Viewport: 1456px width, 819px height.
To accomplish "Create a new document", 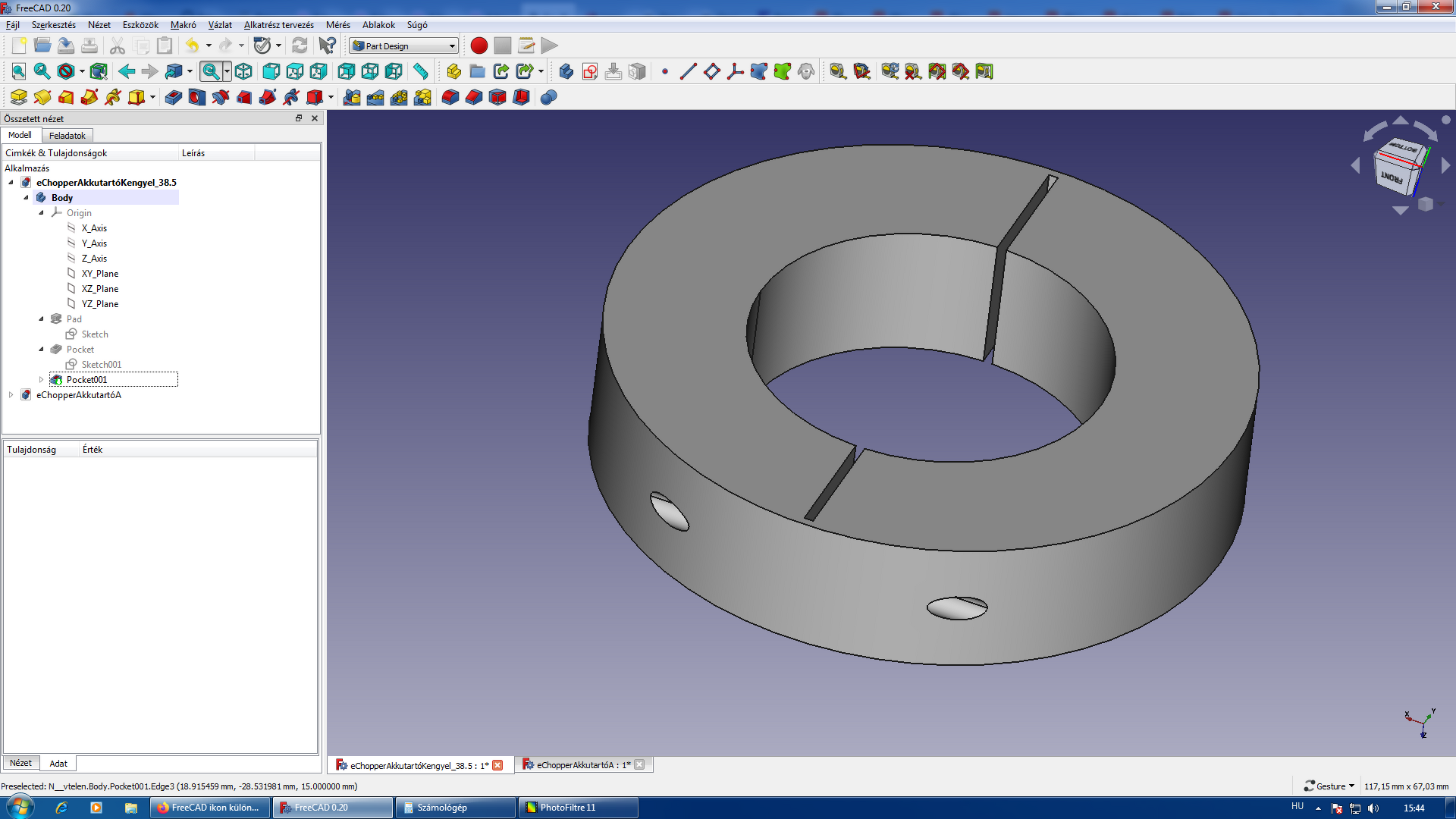I will click(x=19, y=45).
